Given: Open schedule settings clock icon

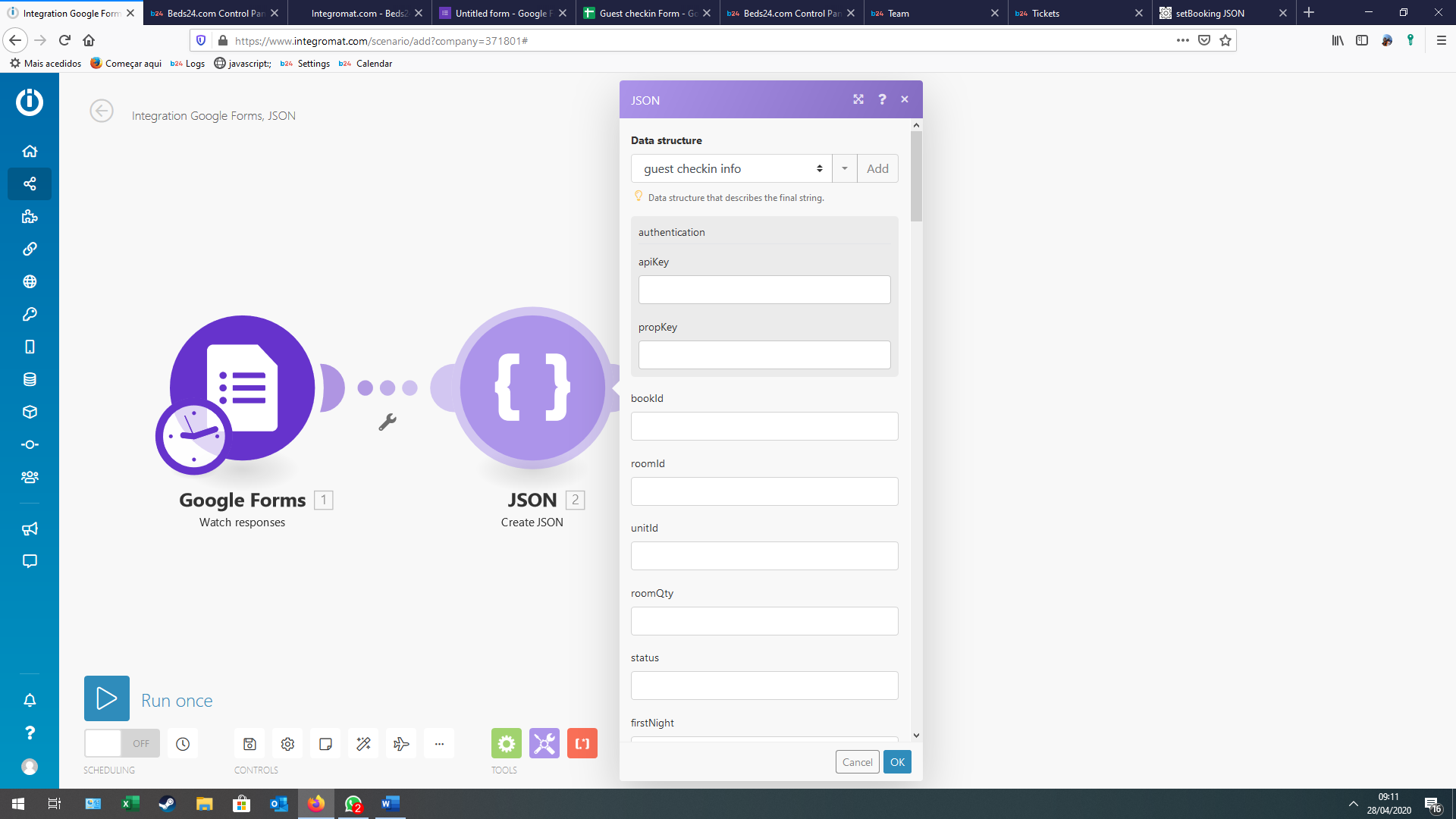Looking at the screenshot, I should point(183,744).
